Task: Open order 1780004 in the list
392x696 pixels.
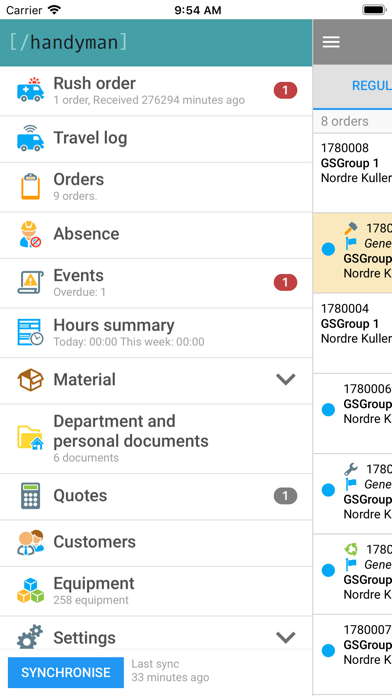Action: (x=352, y=333)
